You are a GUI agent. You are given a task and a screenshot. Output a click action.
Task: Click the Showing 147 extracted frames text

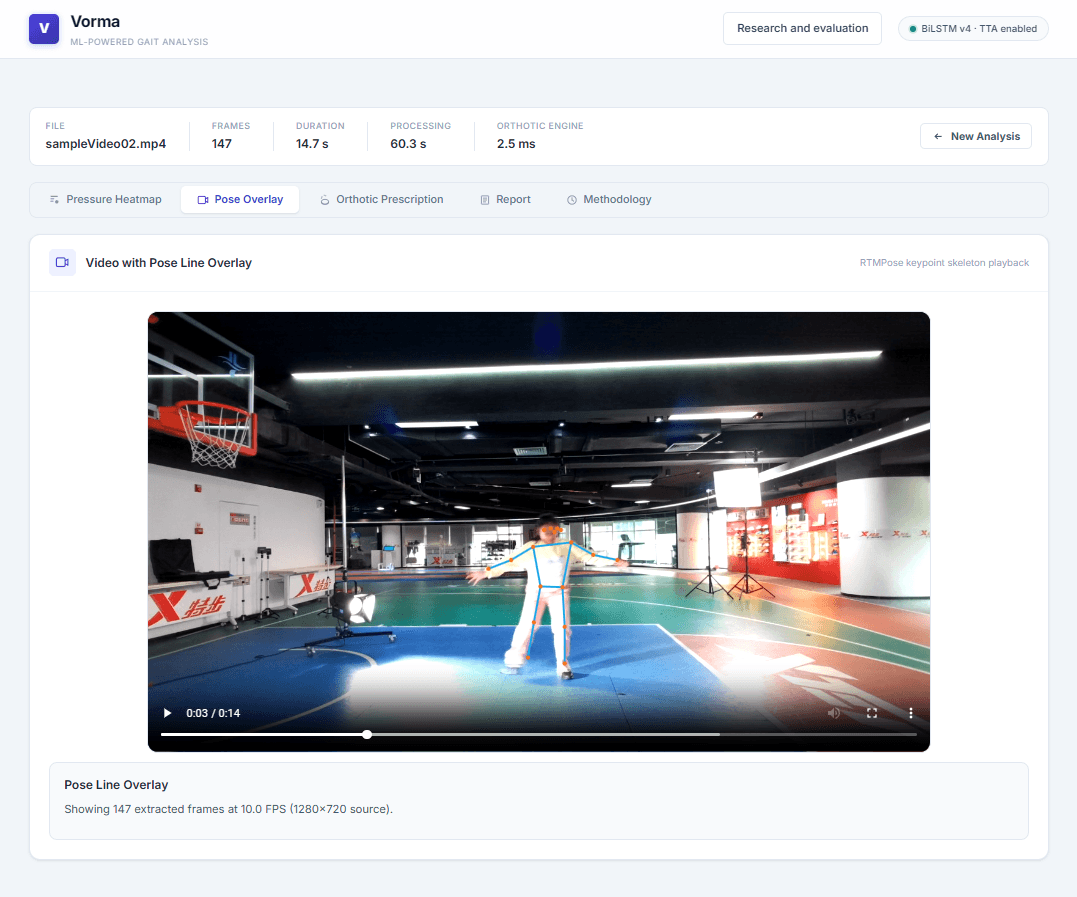coord(229,809)
